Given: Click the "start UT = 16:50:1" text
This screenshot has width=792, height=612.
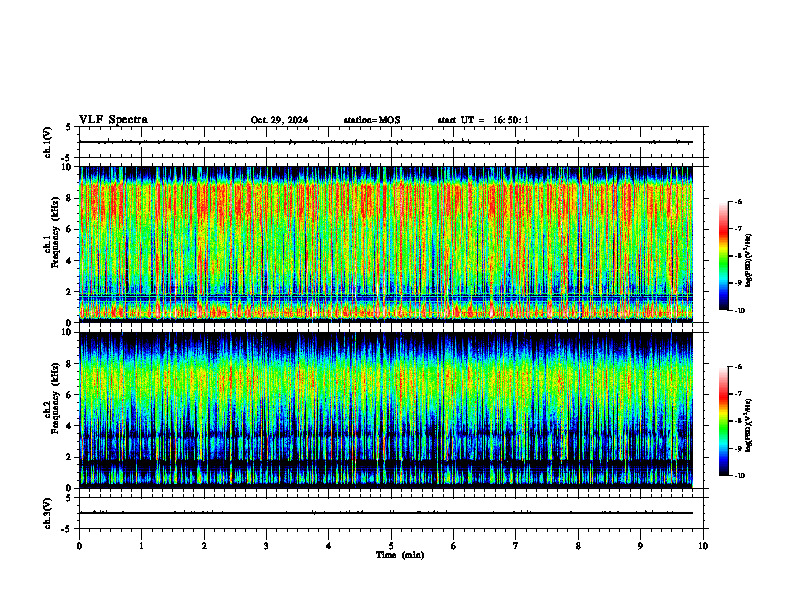Looking at the screenshot, I should point(483,120).
